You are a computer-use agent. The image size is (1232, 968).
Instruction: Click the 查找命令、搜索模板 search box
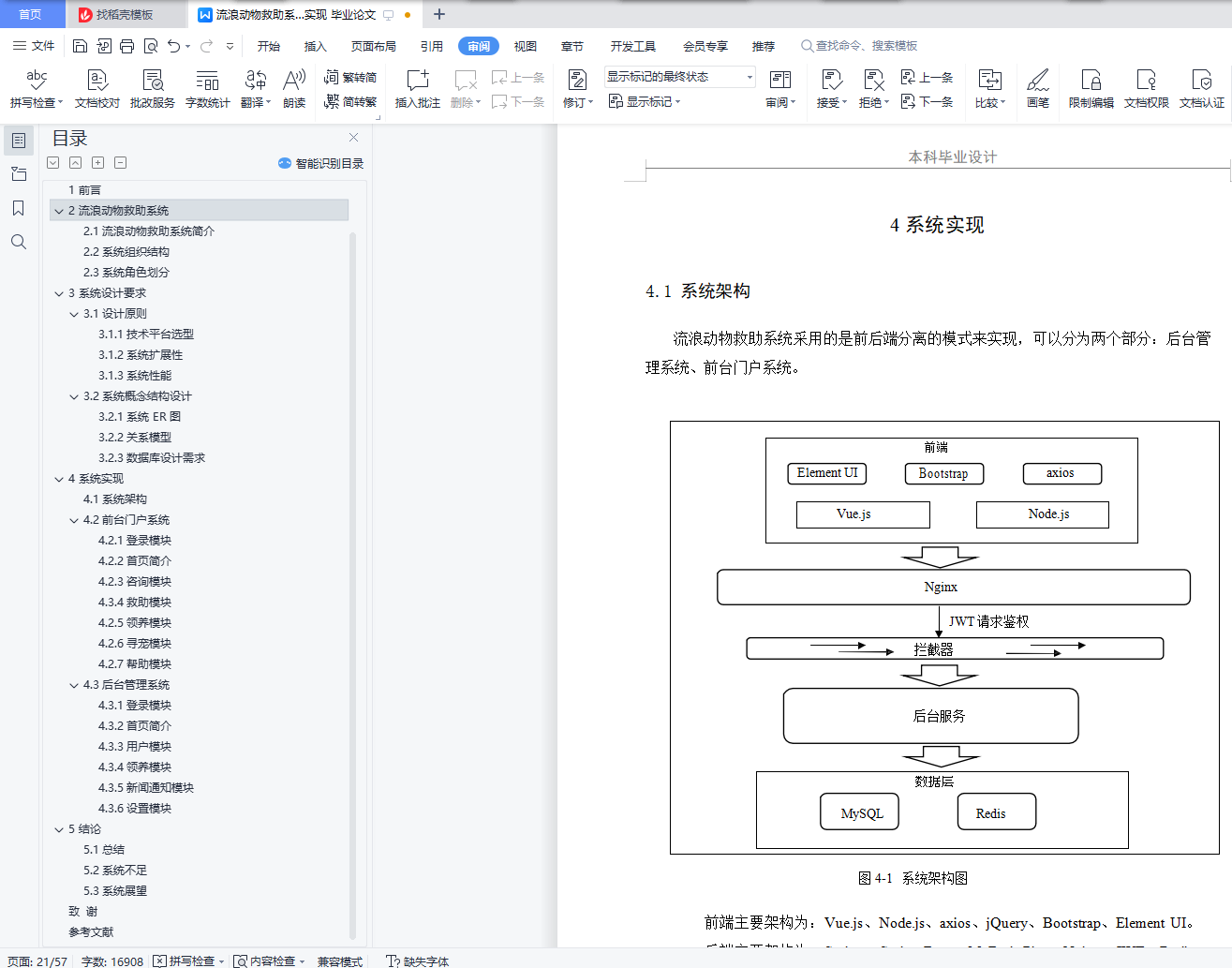(859, 46)
